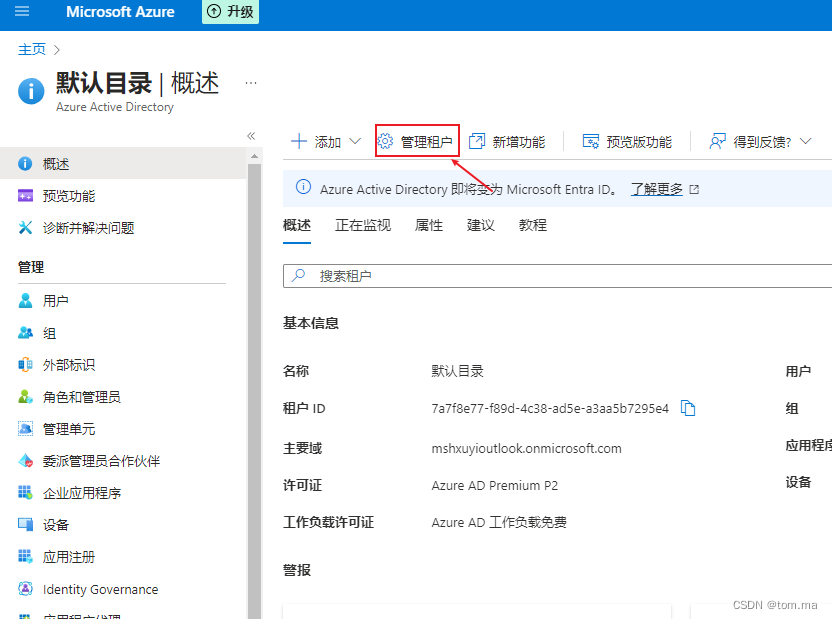Click the 管理租户 gear icon
Viewport: 832px width, 619px height.
pos(385,141)
